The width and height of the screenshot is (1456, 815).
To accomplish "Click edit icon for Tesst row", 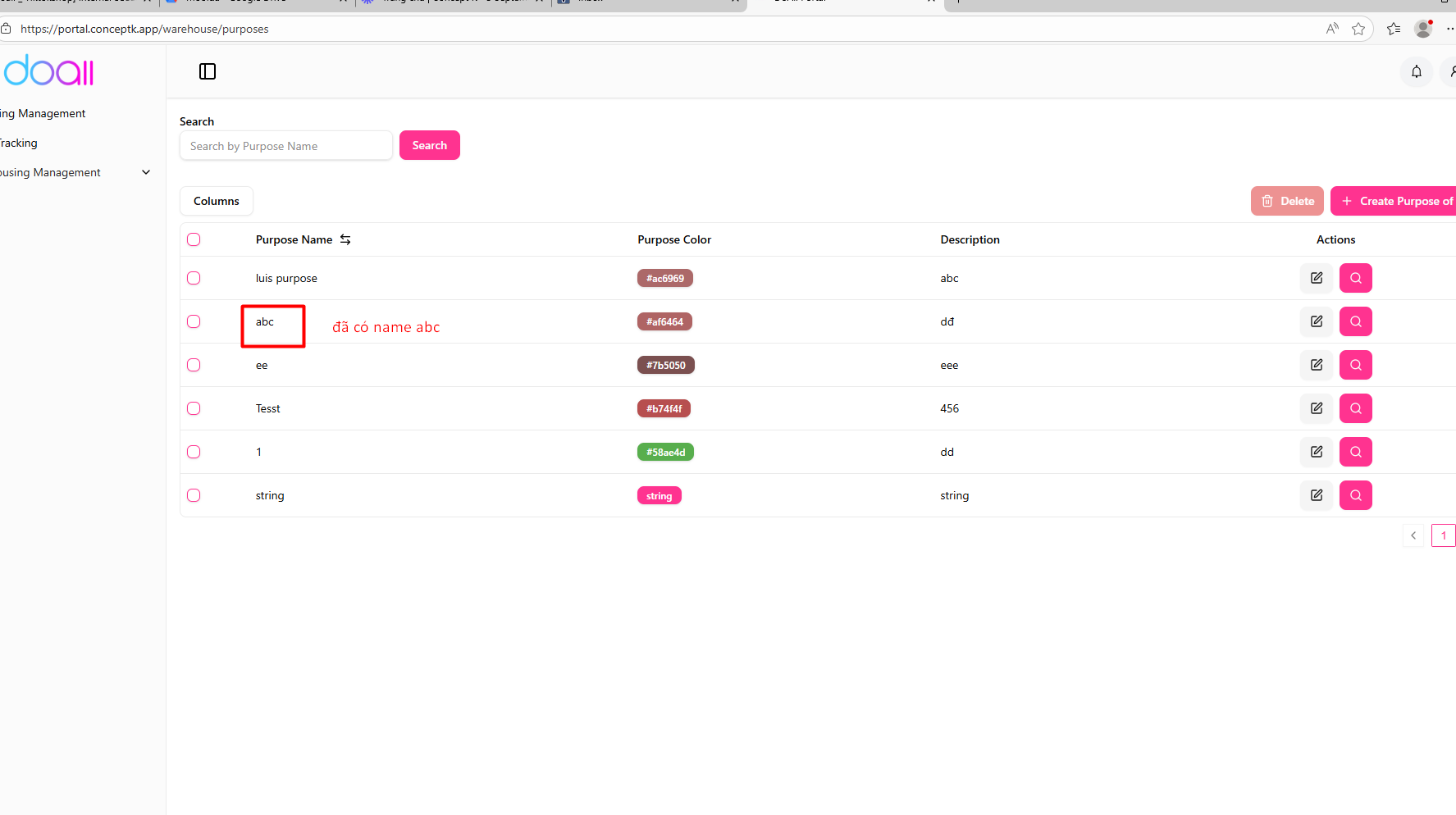I will pos(1316,408).
